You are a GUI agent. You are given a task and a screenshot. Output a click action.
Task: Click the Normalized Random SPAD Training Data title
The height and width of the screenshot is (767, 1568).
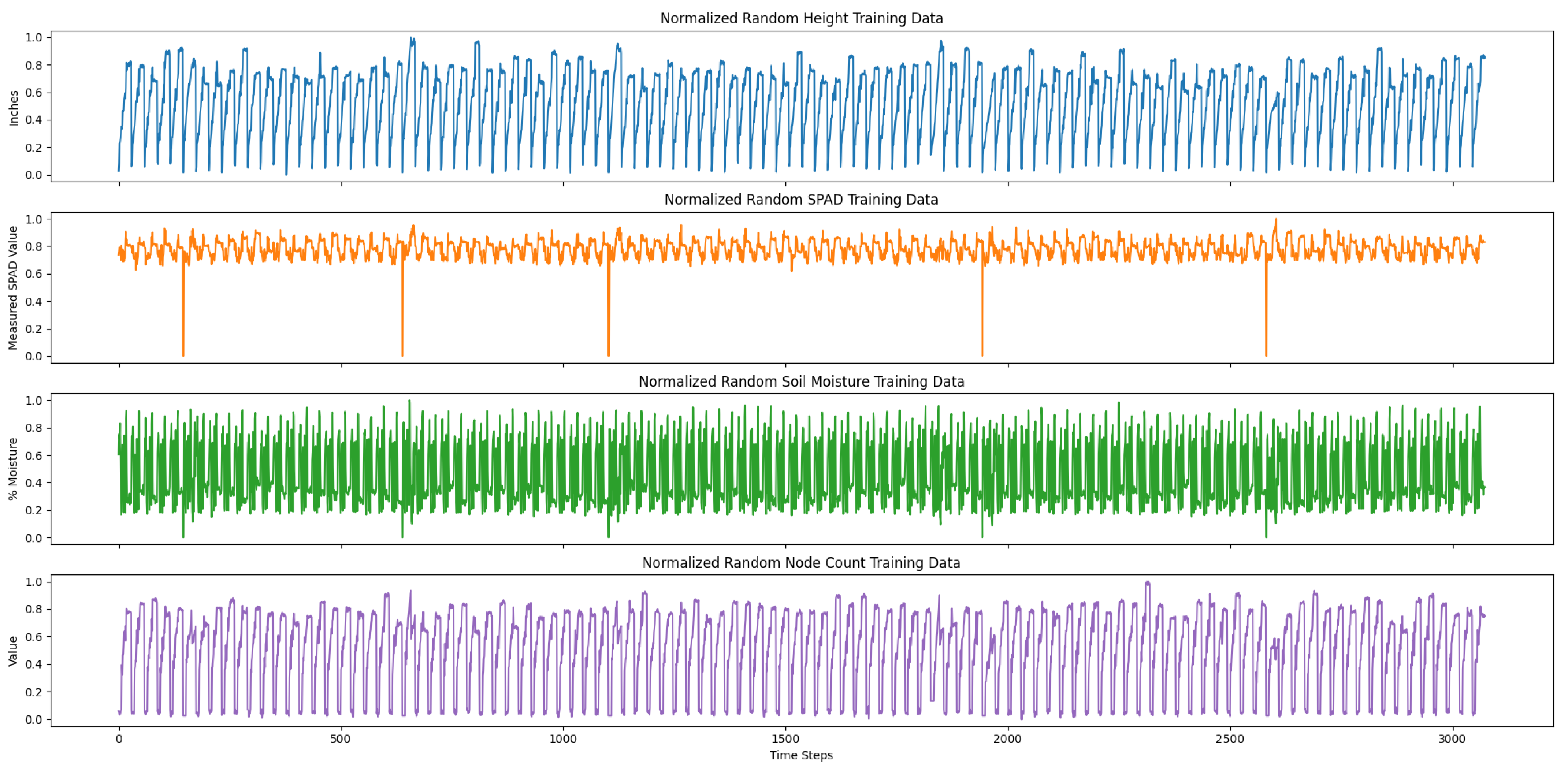(801, 200)
